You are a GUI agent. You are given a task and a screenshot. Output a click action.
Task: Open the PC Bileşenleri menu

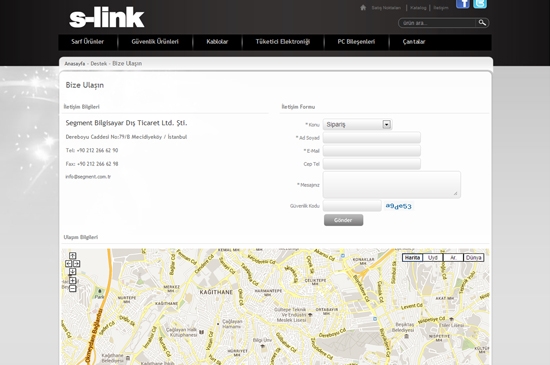356,42
